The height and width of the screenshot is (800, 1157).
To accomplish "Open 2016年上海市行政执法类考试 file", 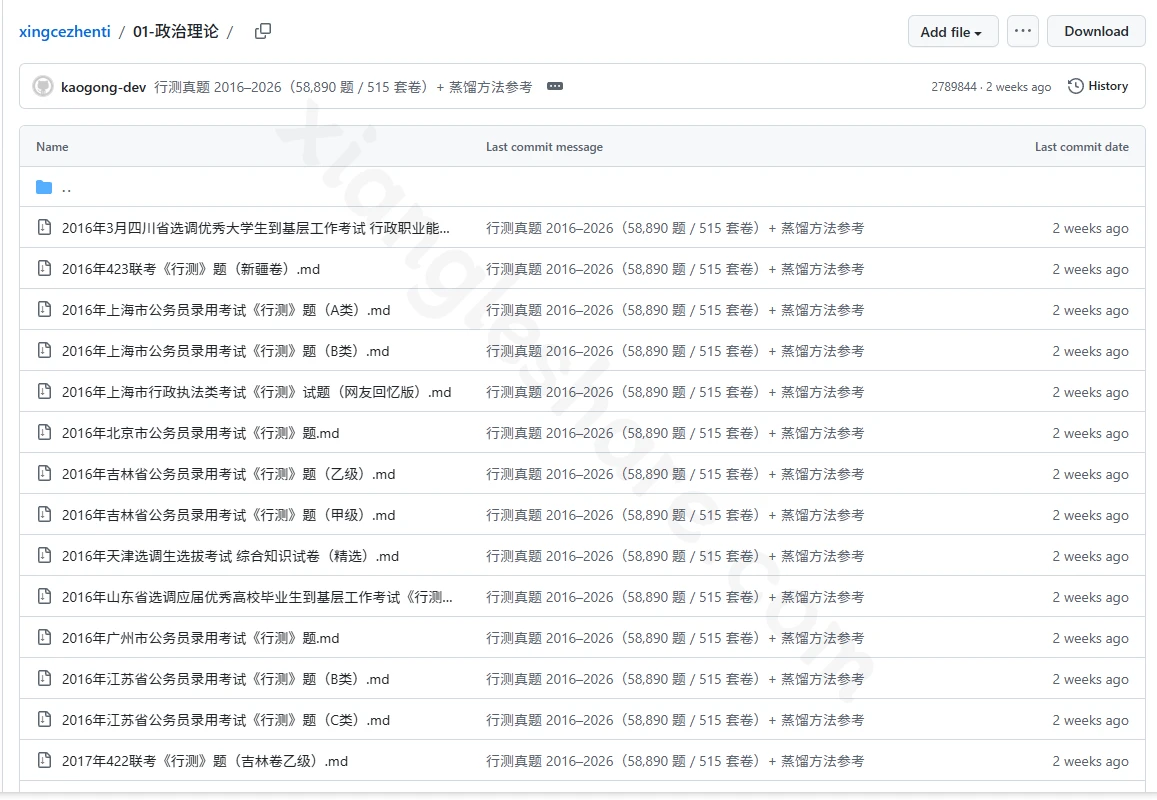I will point(256,393).
